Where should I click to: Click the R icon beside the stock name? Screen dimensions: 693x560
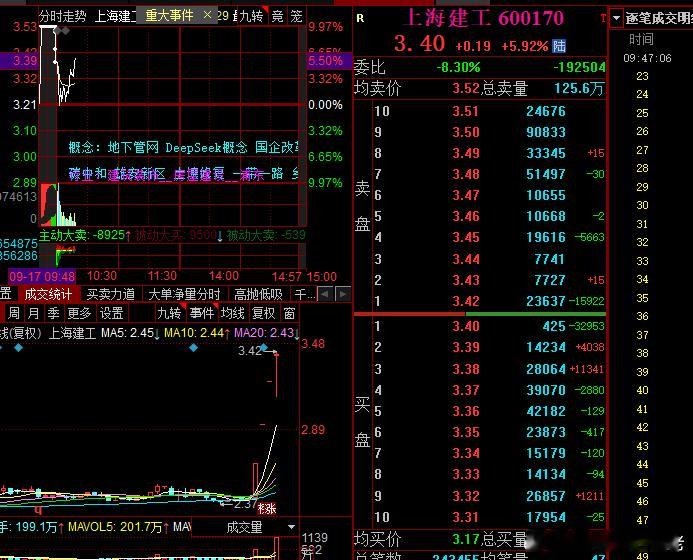click(x=360, y=18)
